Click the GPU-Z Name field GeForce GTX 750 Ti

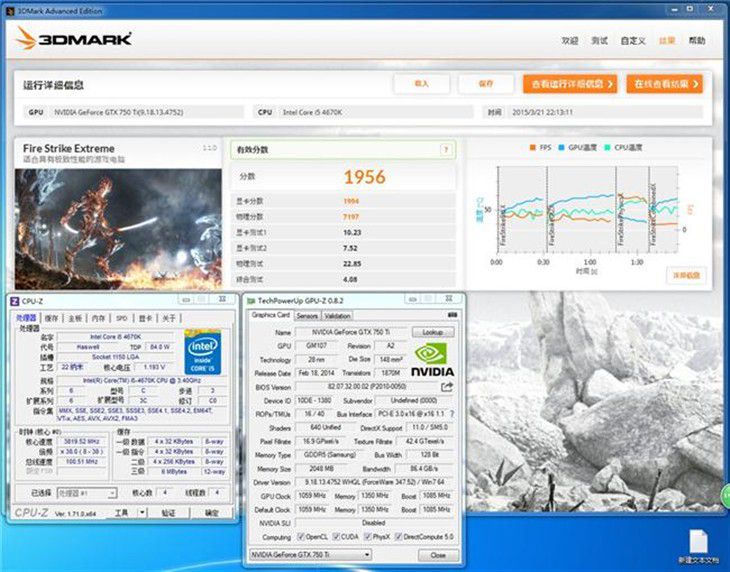tap(351, 332)
